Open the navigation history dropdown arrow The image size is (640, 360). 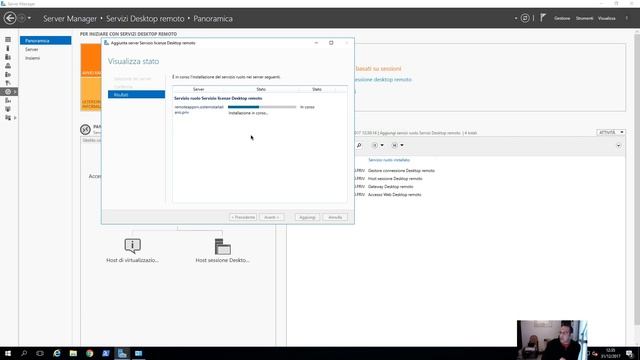click(29, 18)
